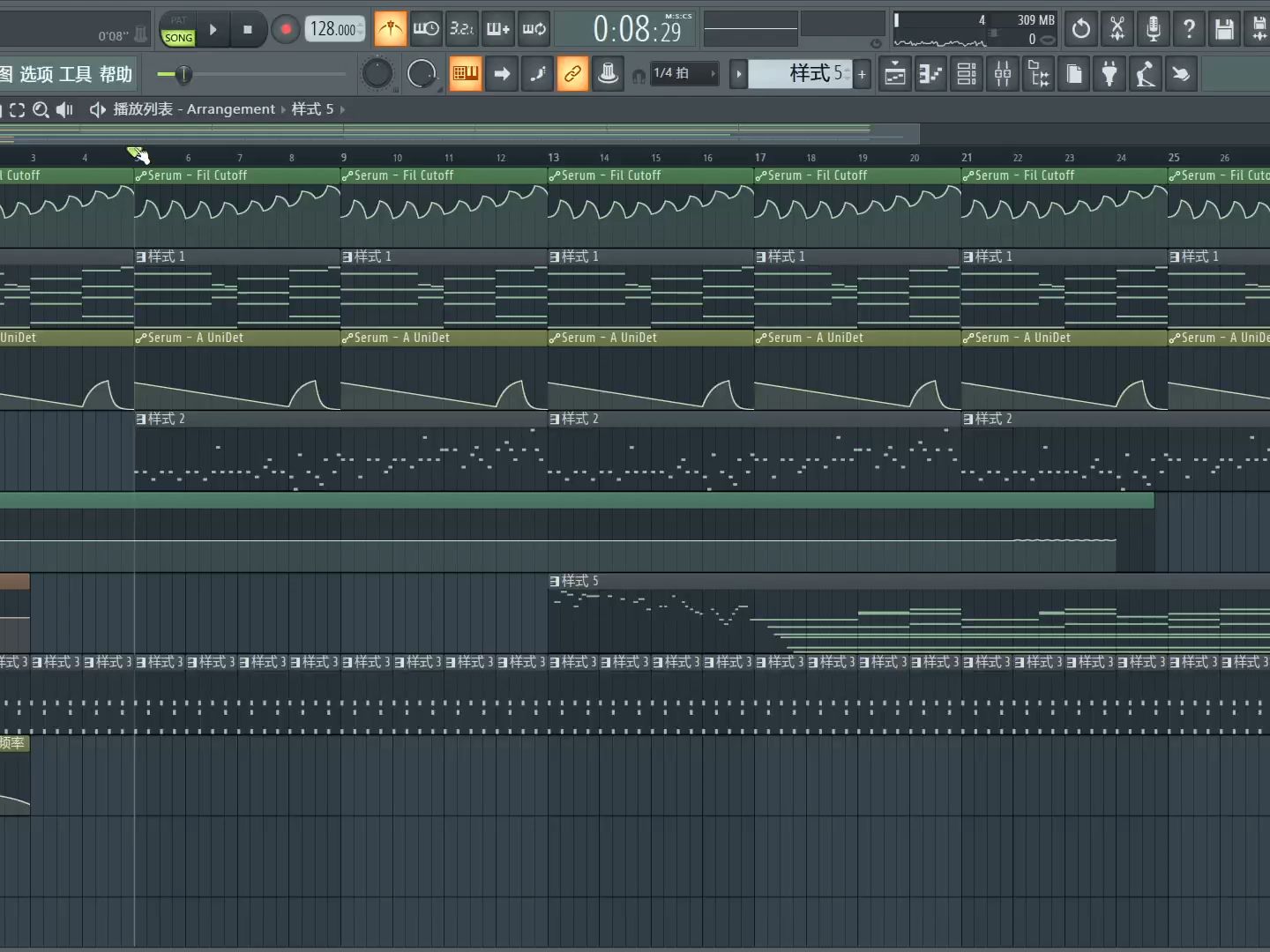
Task: Open the 样式 5 pattern selector
Action: pos(800,74)
